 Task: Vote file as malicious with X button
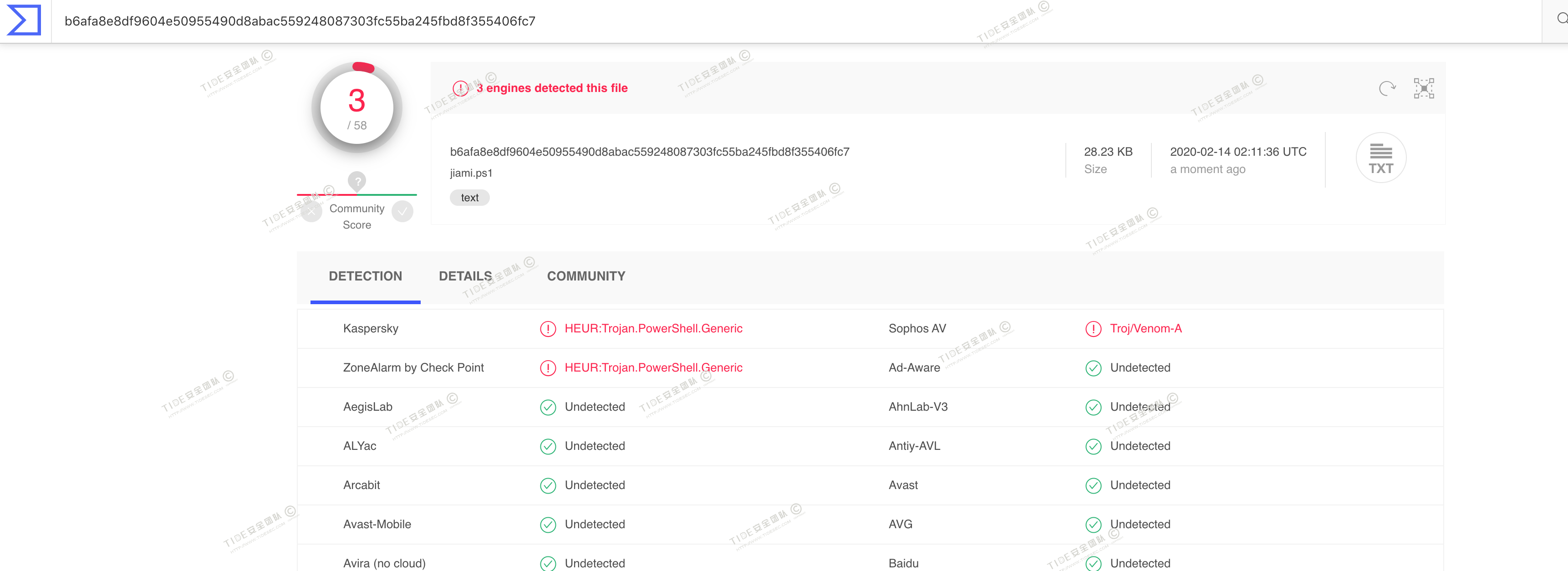click(312, 212)
